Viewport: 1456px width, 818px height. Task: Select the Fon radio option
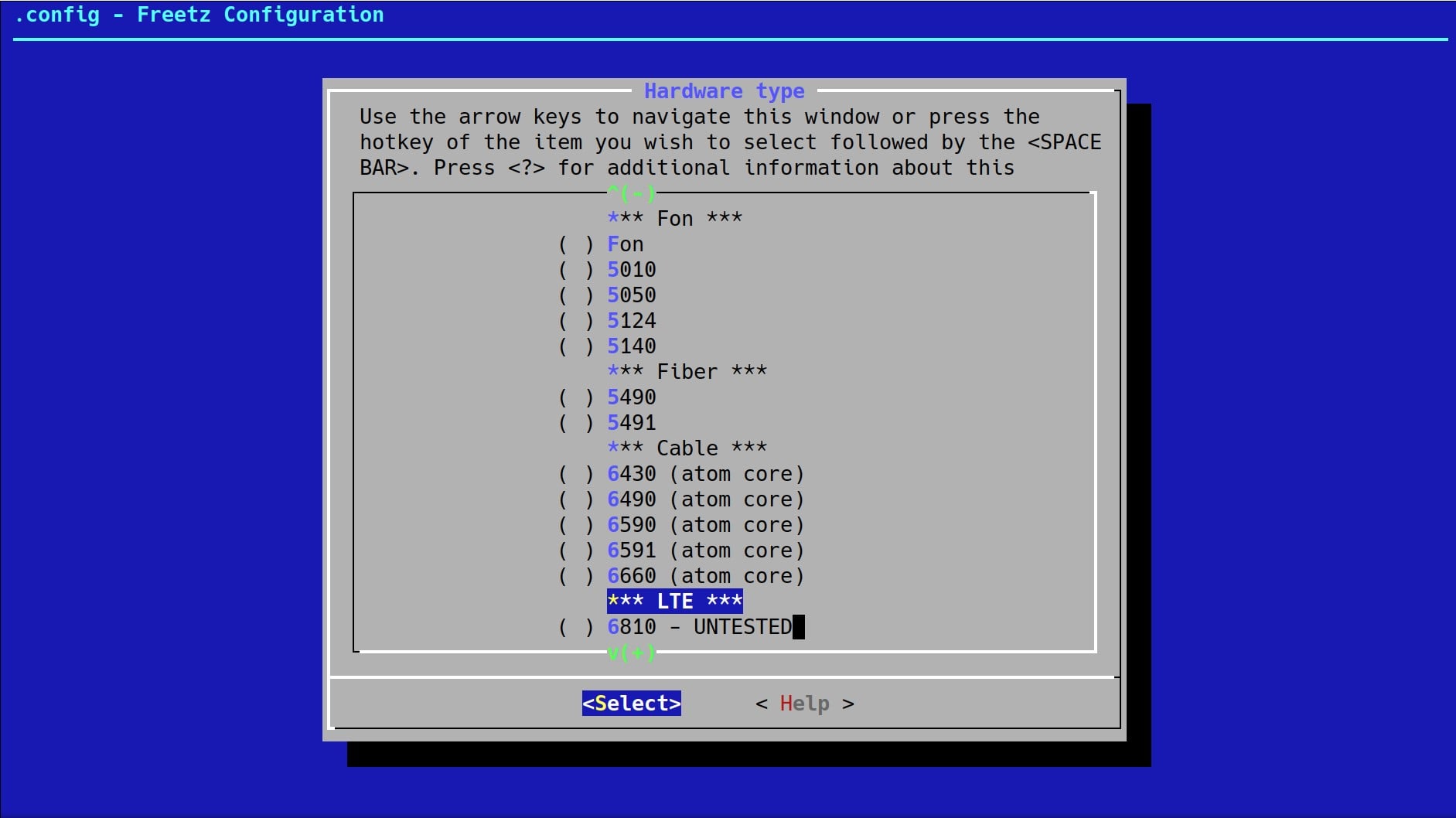pyautogui.click(x=625, y=244)
